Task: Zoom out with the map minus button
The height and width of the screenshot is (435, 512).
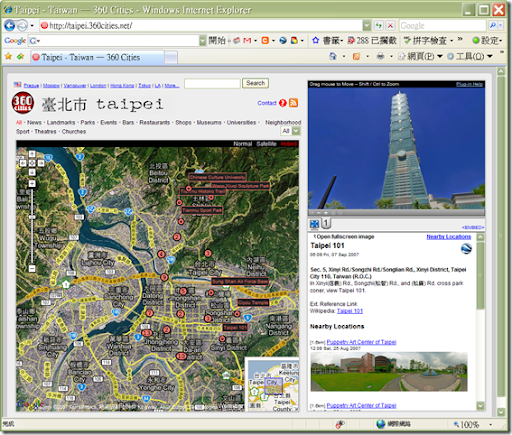Action: pos(32,268)
